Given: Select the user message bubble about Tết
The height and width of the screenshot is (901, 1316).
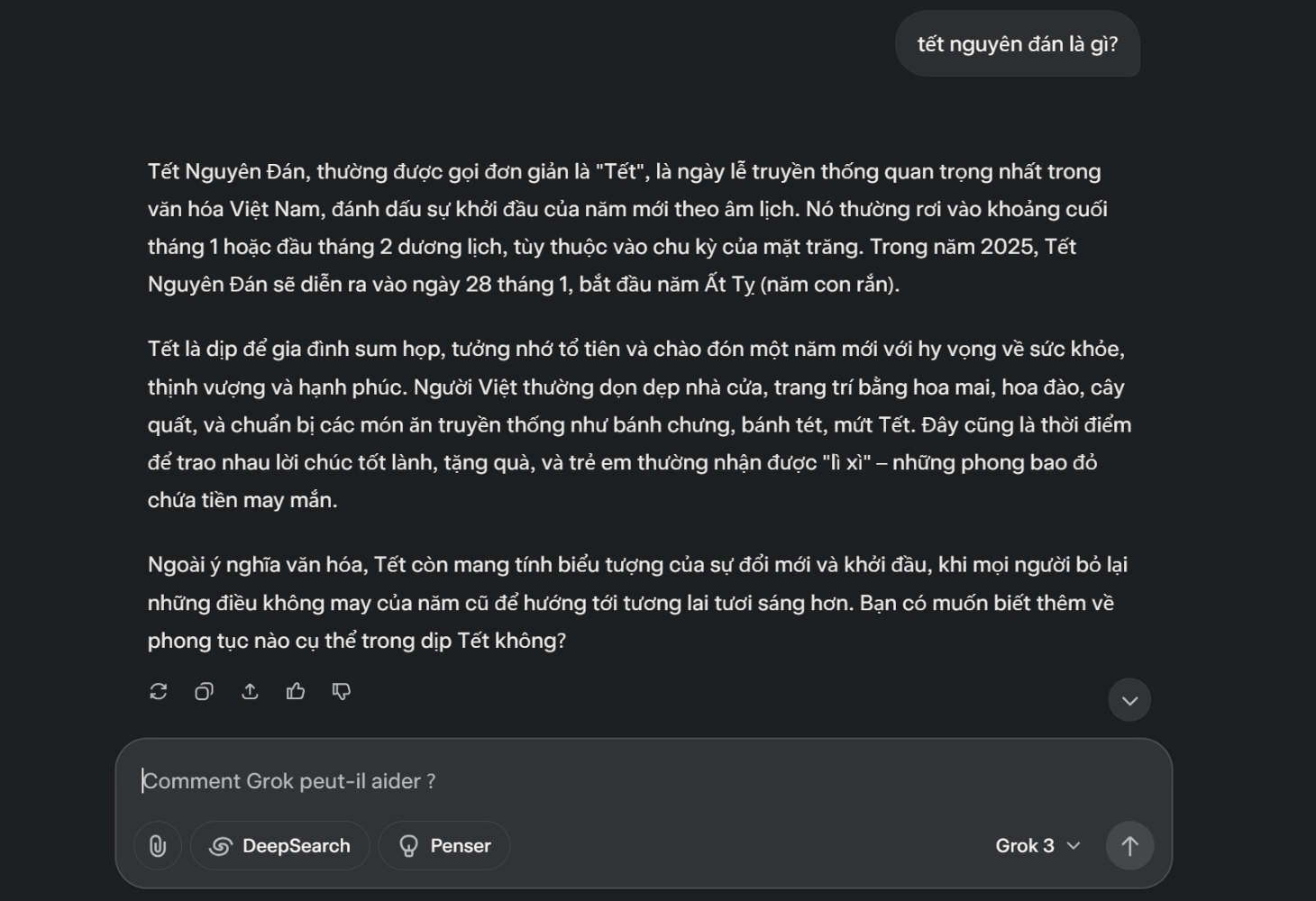Looking at the screenshot, I should tap(1018, 44).
